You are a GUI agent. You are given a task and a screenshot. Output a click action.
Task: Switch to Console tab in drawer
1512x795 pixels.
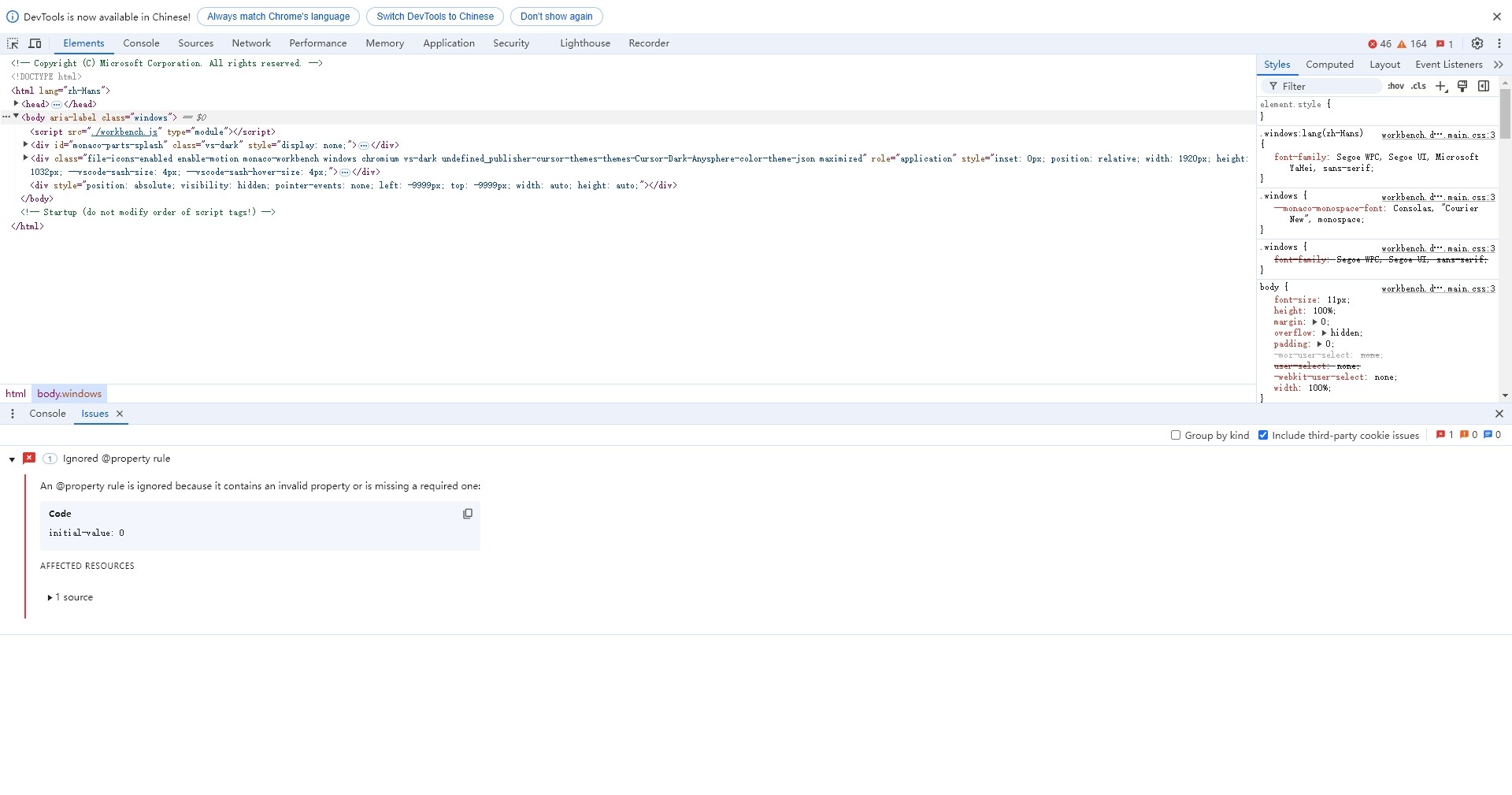coord(47,414)
